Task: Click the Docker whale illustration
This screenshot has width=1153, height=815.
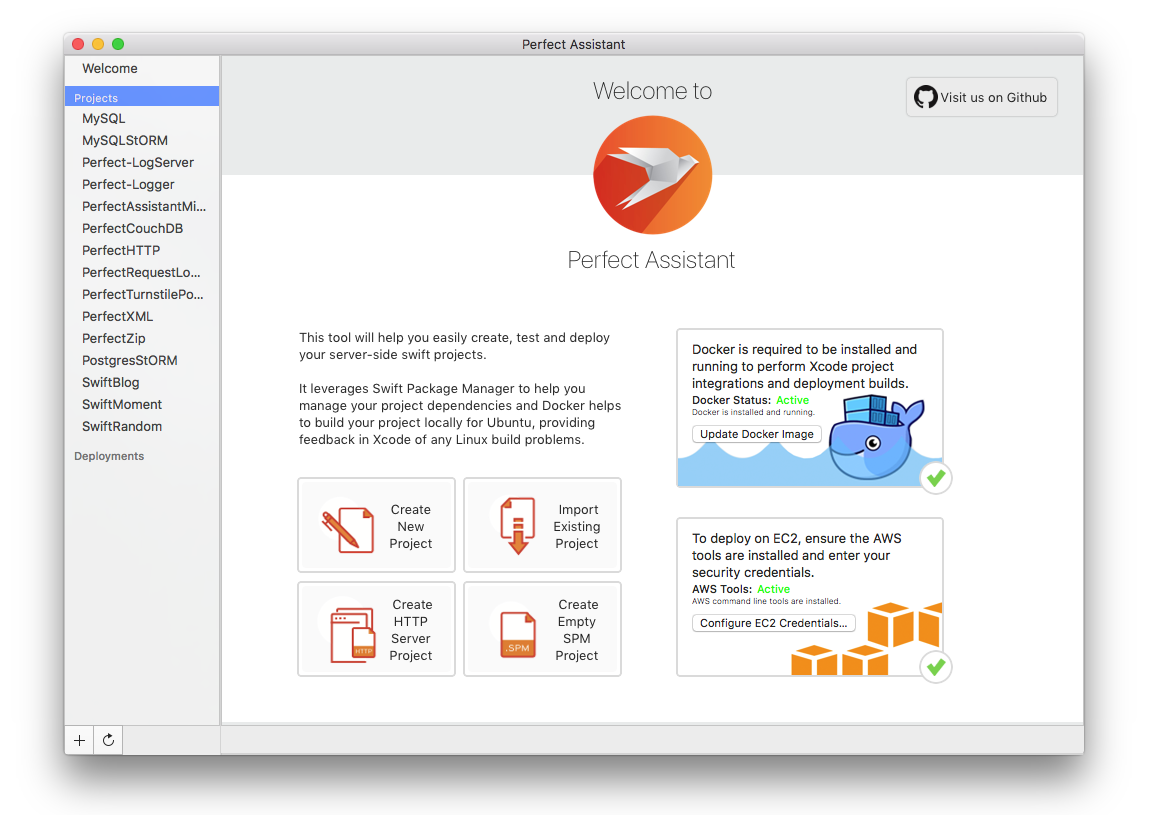Action: [876, 437]
